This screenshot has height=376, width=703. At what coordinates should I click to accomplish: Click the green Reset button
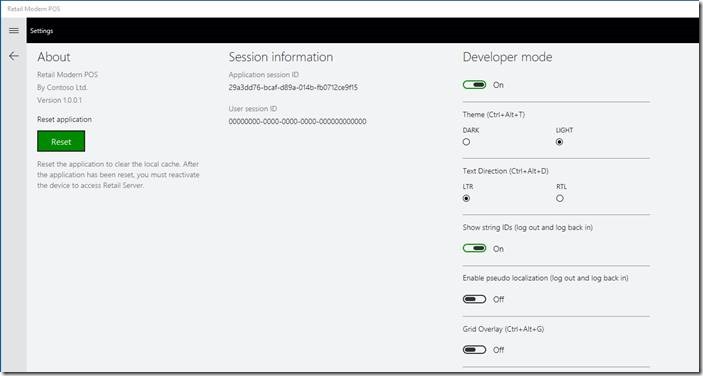(61, 142)
